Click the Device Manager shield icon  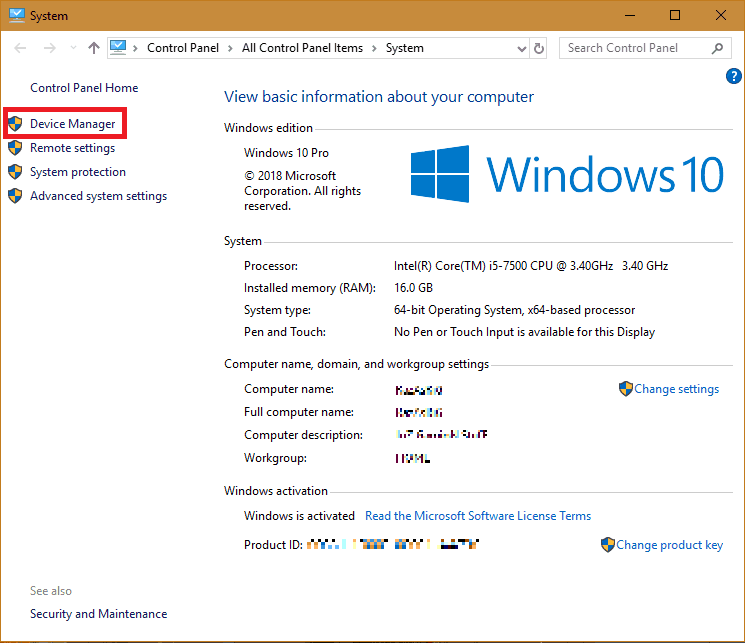[x=15, y=124]
